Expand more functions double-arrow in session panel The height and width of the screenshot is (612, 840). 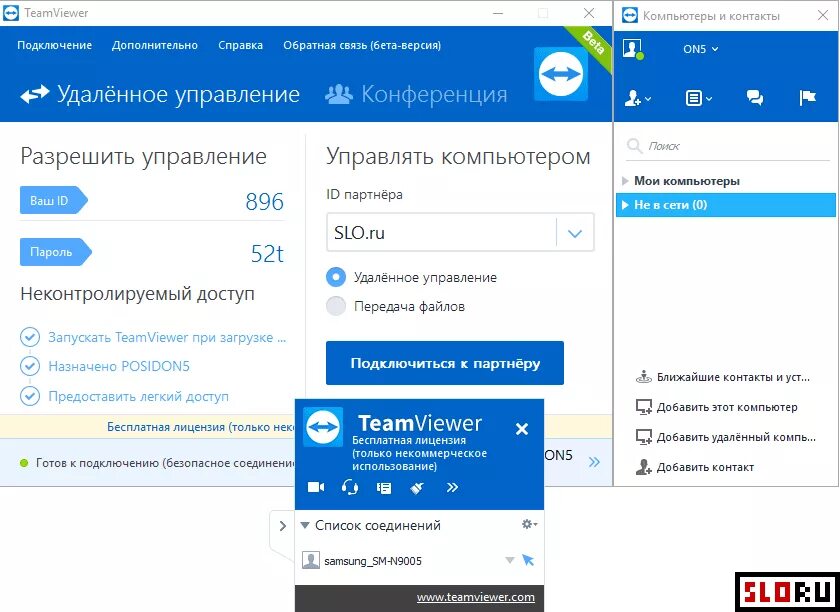click(452, 487)
